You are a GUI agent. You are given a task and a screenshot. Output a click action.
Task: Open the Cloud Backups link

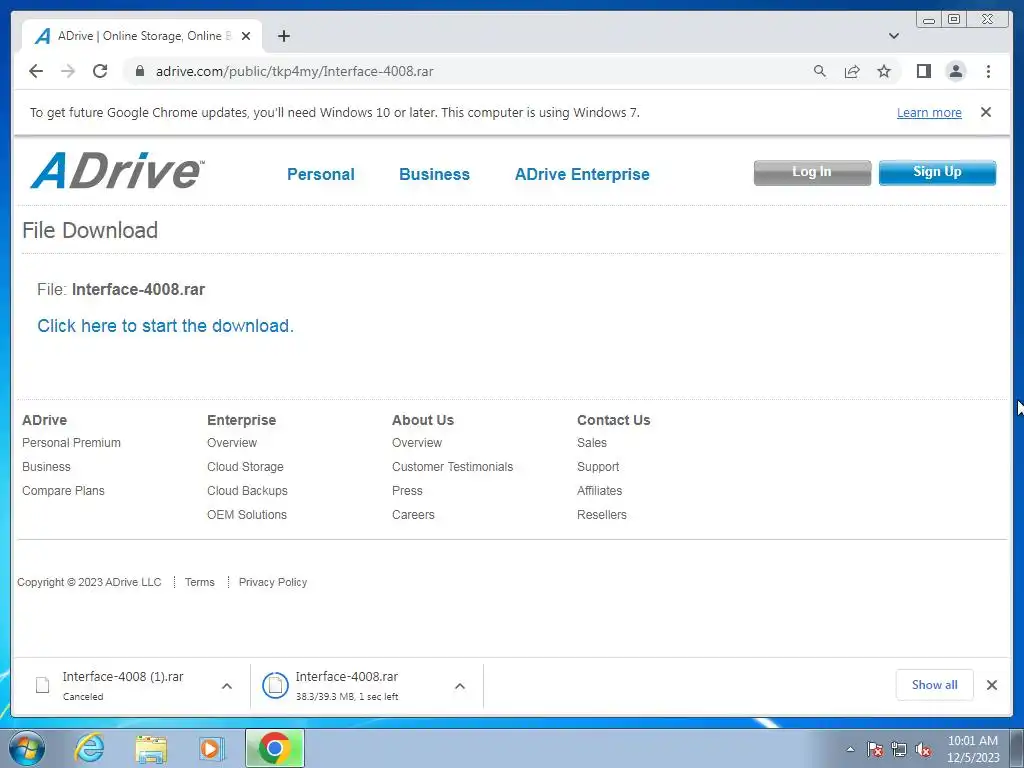[x=247, y=490]
